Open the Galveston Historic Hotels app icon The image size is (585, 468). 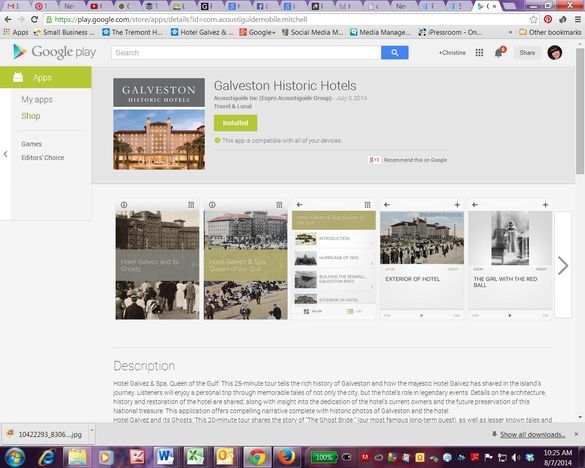[159, 124]
